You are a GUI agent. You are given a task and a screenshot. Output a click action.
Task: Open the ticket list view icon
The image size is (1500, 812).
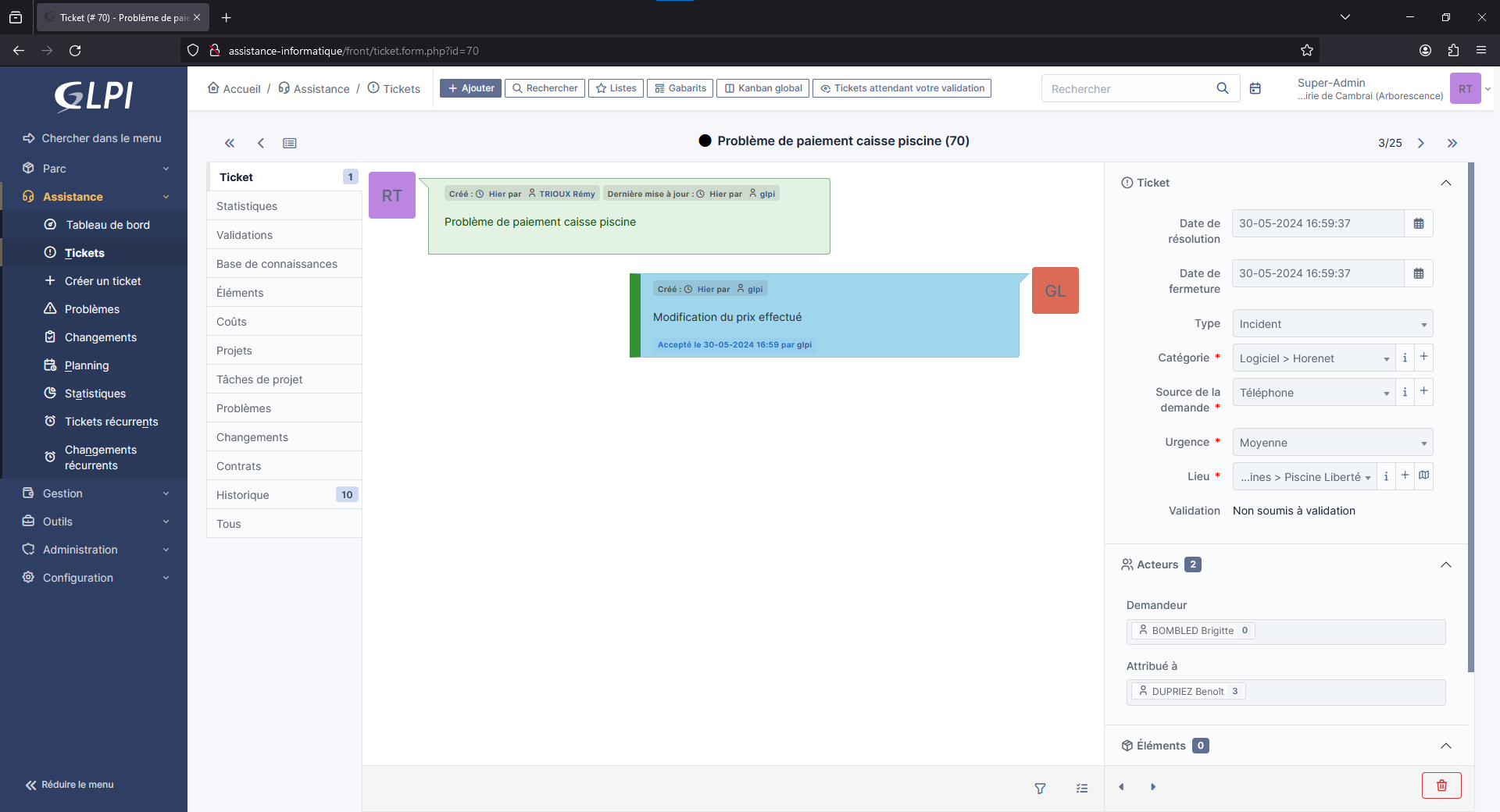tap(290, 143)
